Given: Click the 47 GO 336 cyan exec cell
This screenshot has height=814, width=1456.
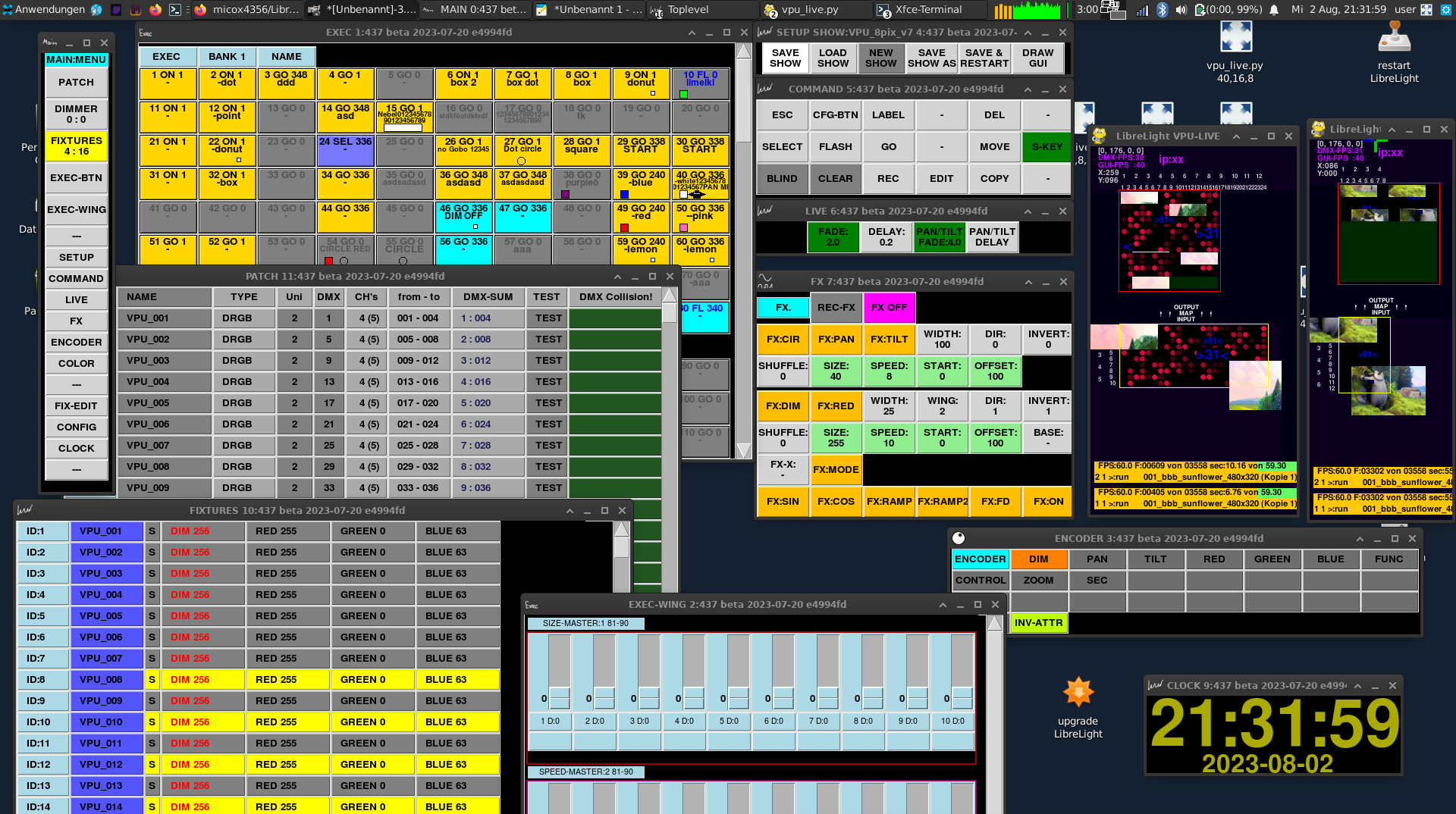Looking at the screenshot, I should click(x=522, y=218).
